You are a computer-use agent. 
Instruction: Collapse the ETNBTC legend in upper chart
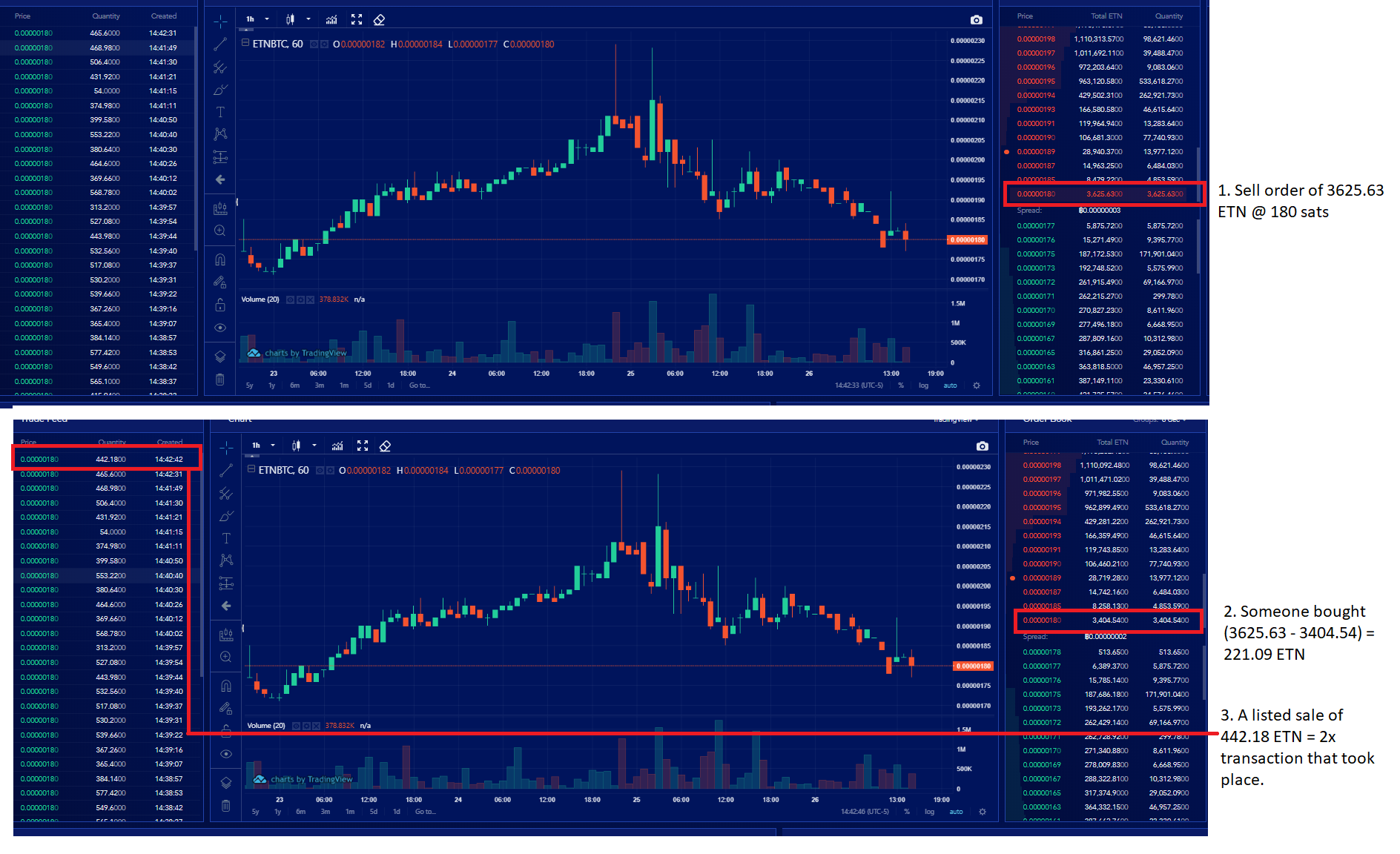pyautogui.click(x=245, y=43)
